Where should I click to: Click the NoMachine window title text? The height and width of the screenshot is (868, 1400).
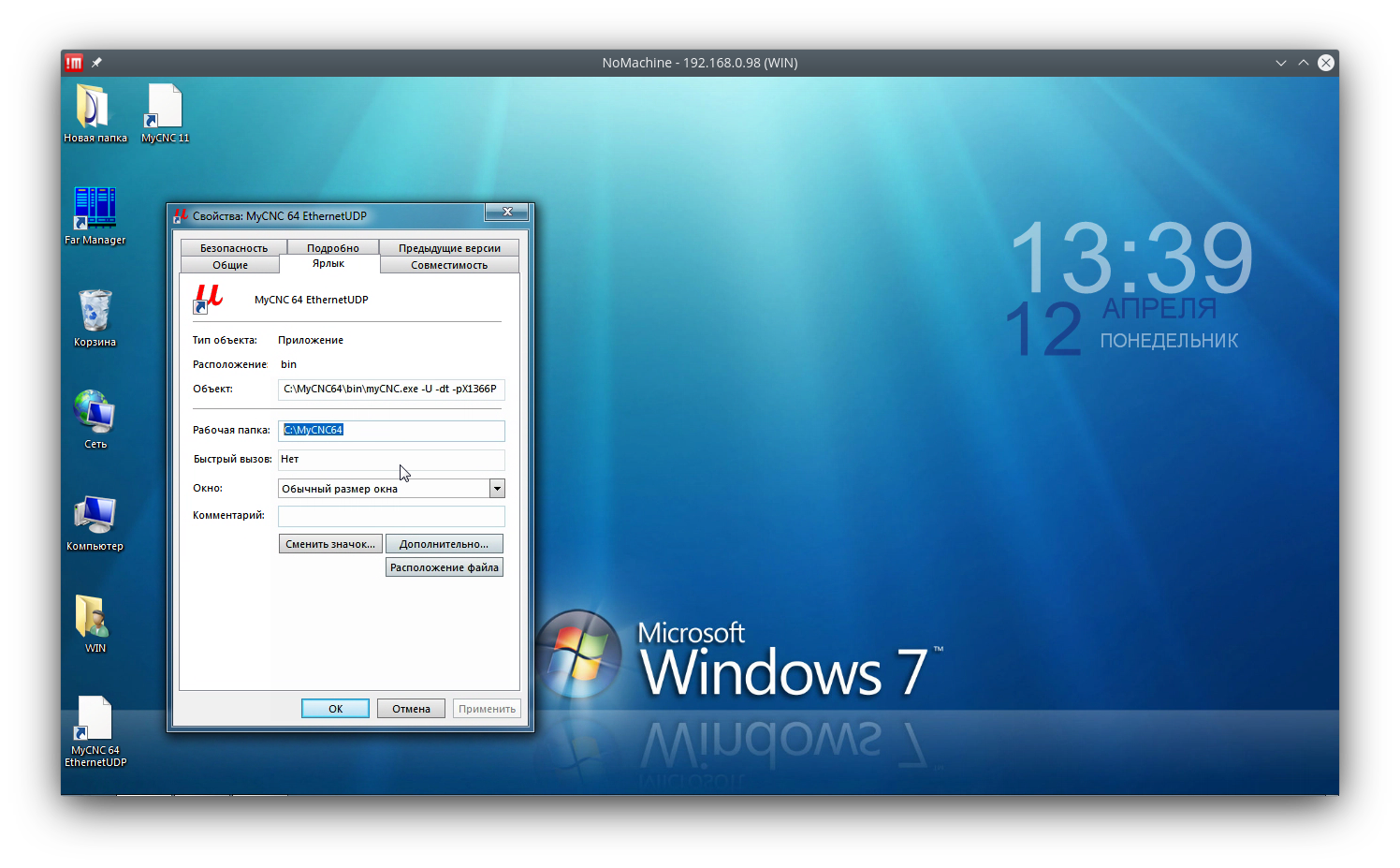pyautogui.click(x=700, y=63)
